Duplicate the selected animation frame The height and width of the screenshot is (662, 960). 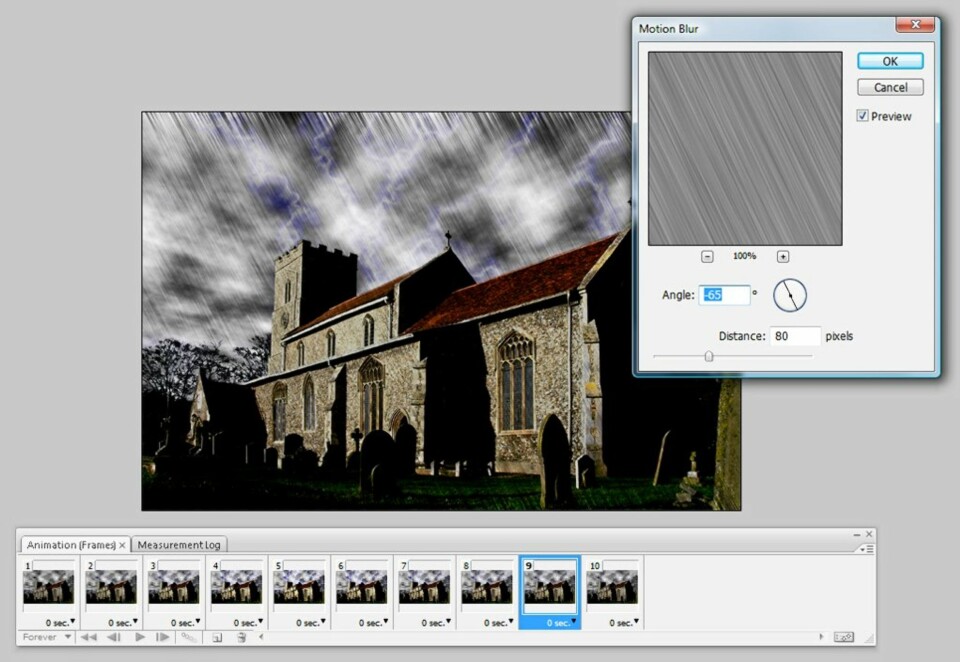[x=217, y=637]
